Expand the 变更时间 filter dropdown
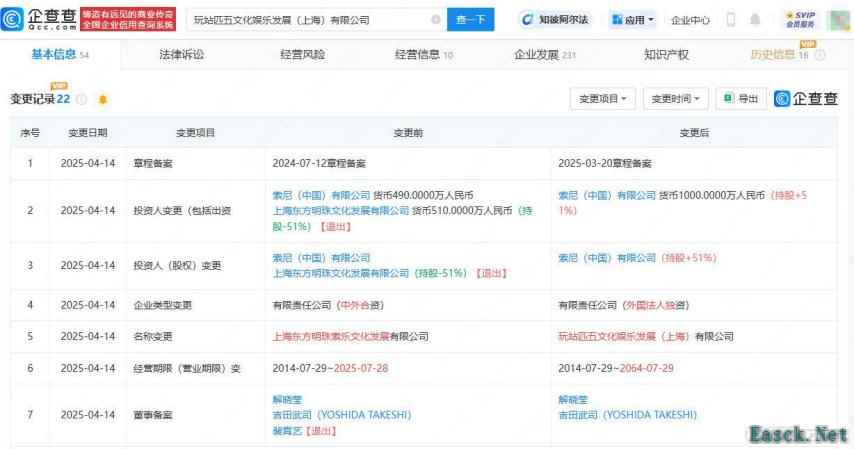854x449 pixels. tap(675, 99)
